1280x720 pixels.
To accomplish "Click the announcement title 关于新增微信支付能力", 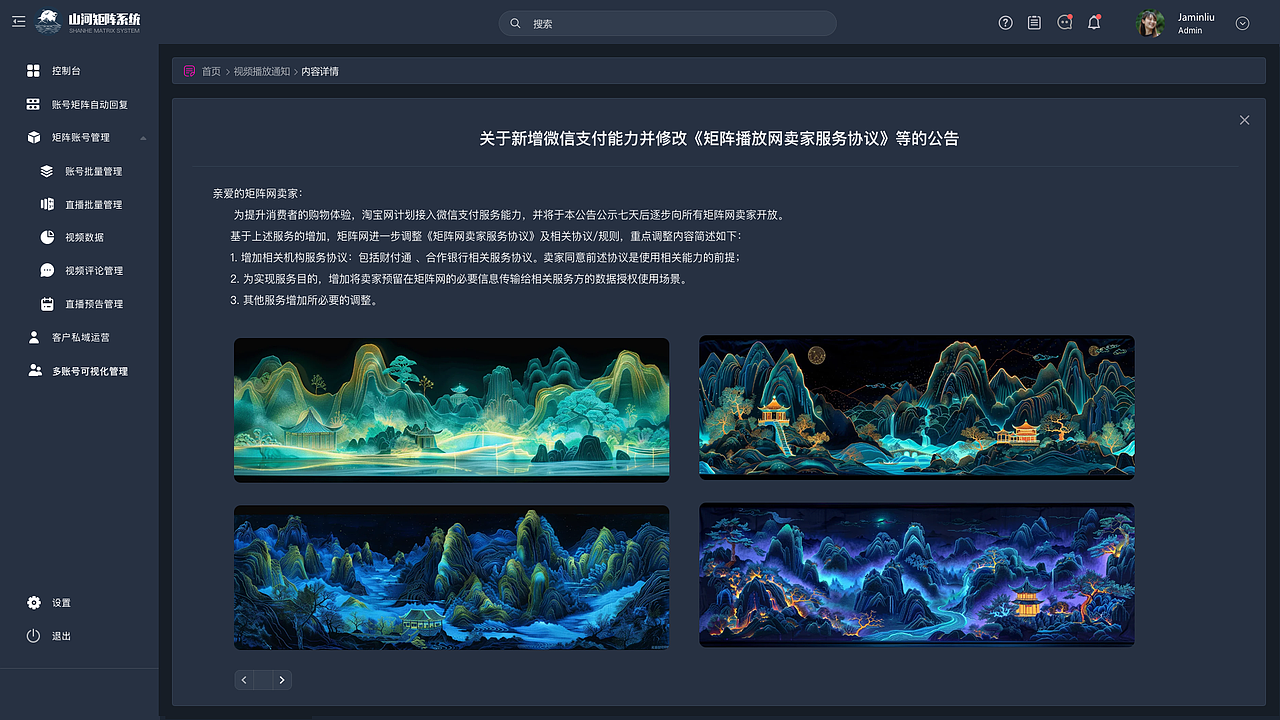I will pos(719,138).
